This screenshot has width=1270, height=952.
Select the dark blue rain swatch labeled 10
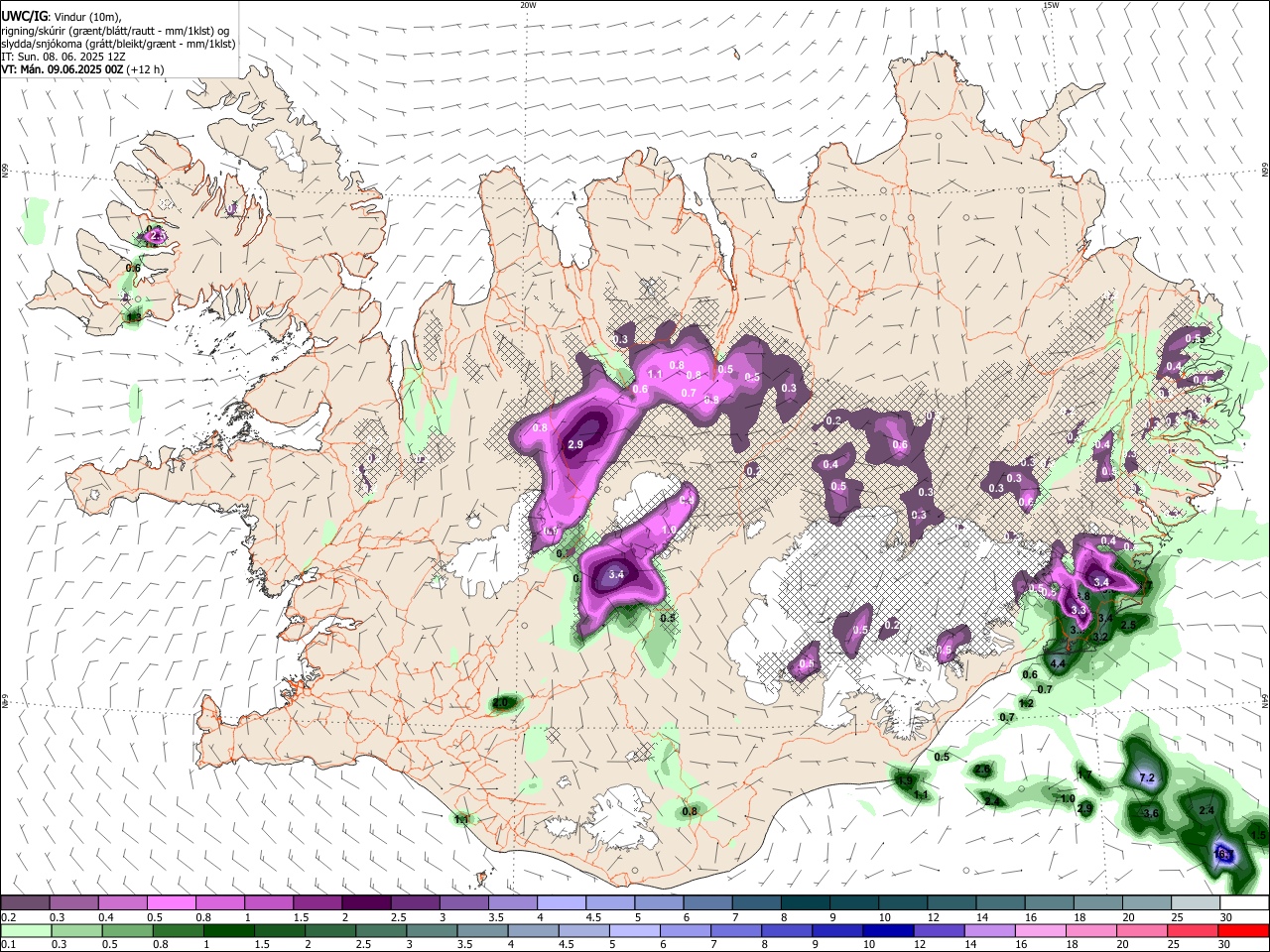886,930
